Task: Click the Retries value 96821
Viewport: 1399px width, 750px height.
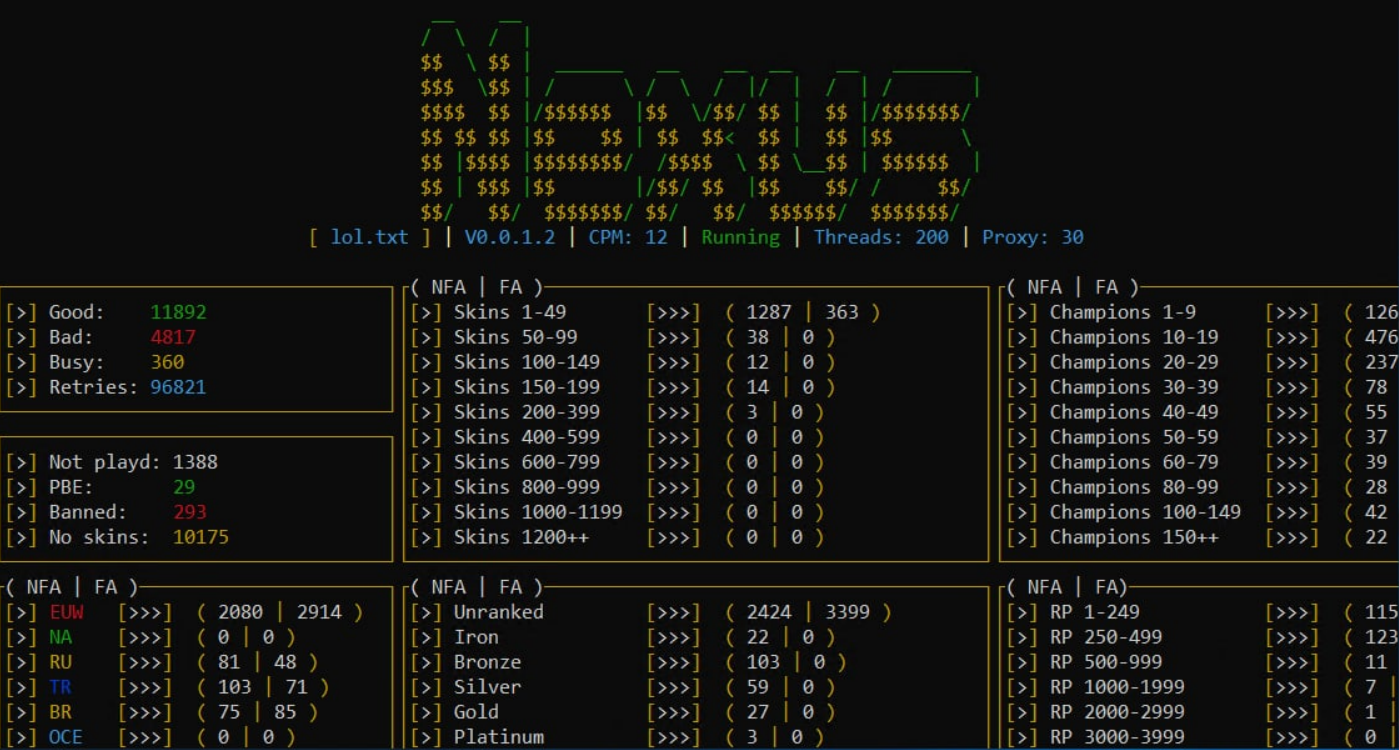Action: 178,387
